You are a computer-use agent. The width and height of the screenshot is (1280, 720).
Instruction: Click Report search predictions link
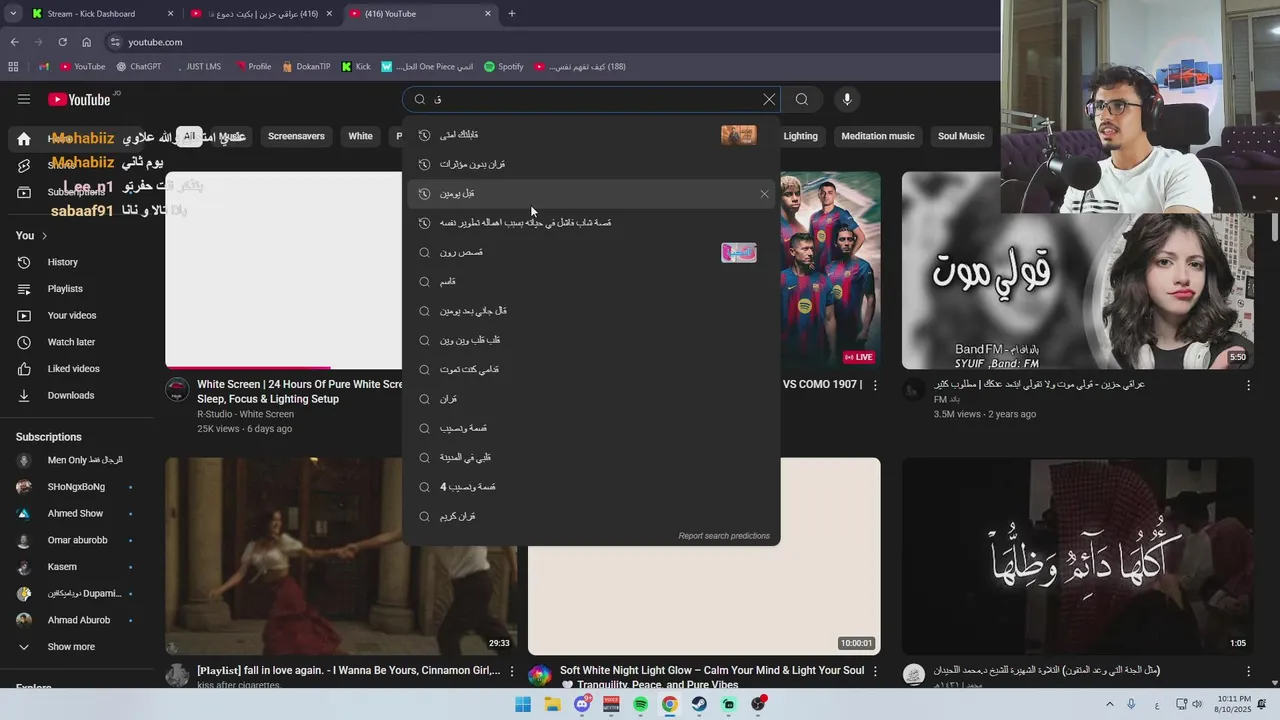click(x=724, y=536)
